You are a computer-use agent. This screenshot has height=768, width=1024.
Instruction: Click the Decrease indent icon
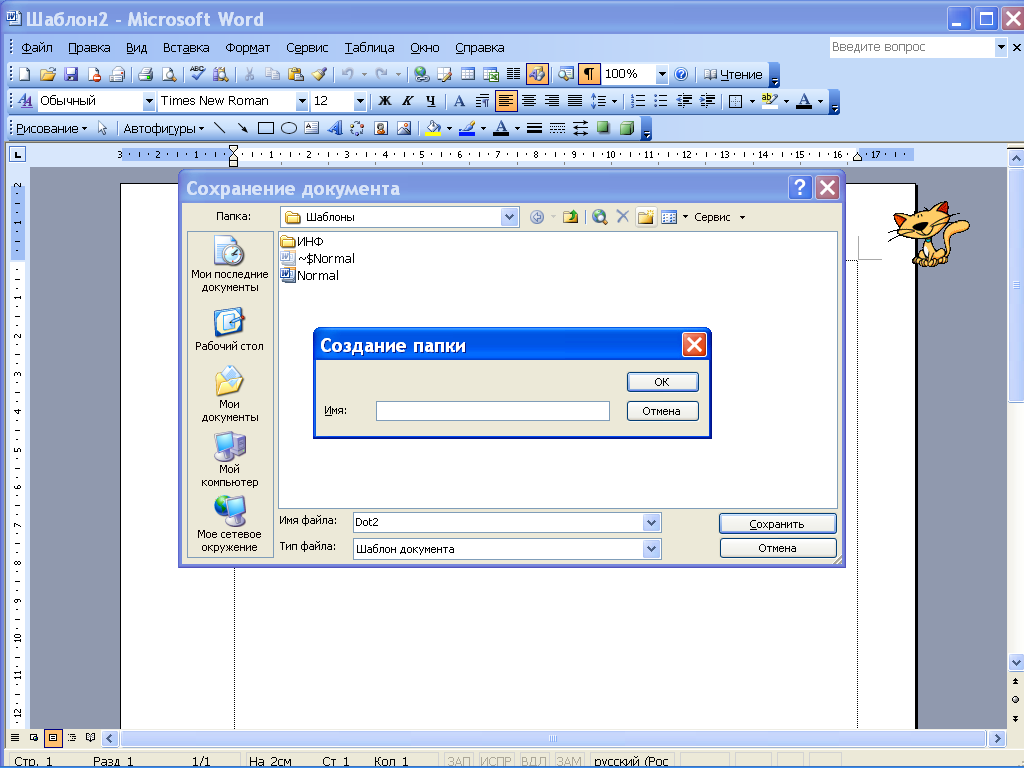684,101
